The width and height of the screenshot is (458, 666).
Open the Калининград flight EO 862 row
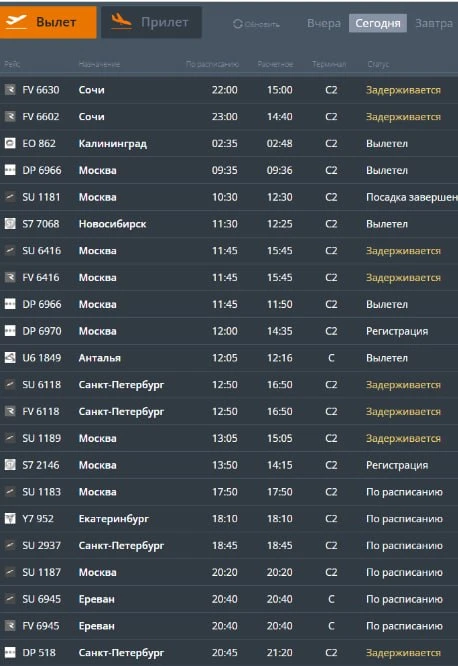[x=229, y=144]
